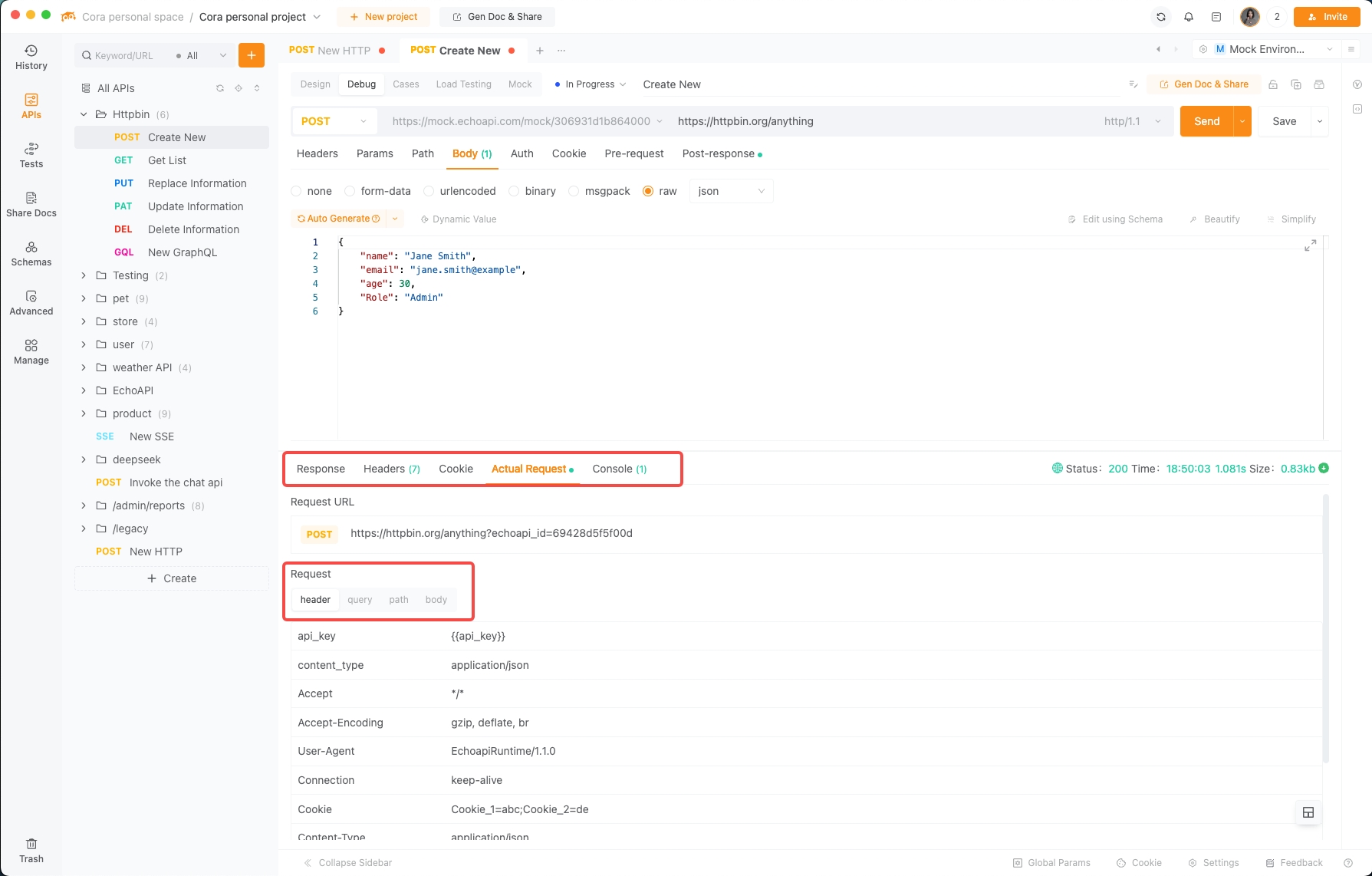Toggle the response layout icon
This screenshot has height=876, width=1372.
(1308, 812)
